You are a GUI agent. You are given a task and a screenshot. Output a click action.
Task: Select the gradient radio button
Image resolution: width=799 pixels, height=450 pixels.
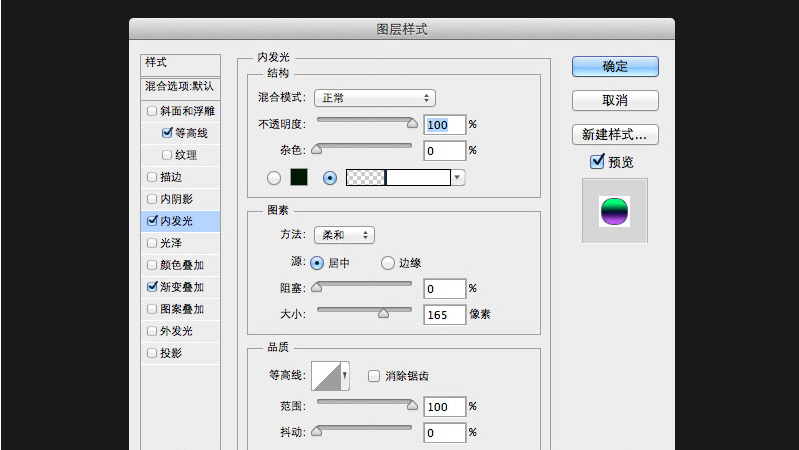[x=330, y=177]
